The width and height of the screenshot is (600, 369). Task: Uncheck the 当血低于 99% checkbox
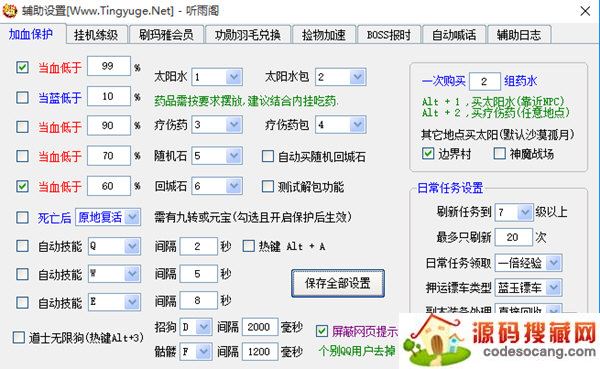22,67
